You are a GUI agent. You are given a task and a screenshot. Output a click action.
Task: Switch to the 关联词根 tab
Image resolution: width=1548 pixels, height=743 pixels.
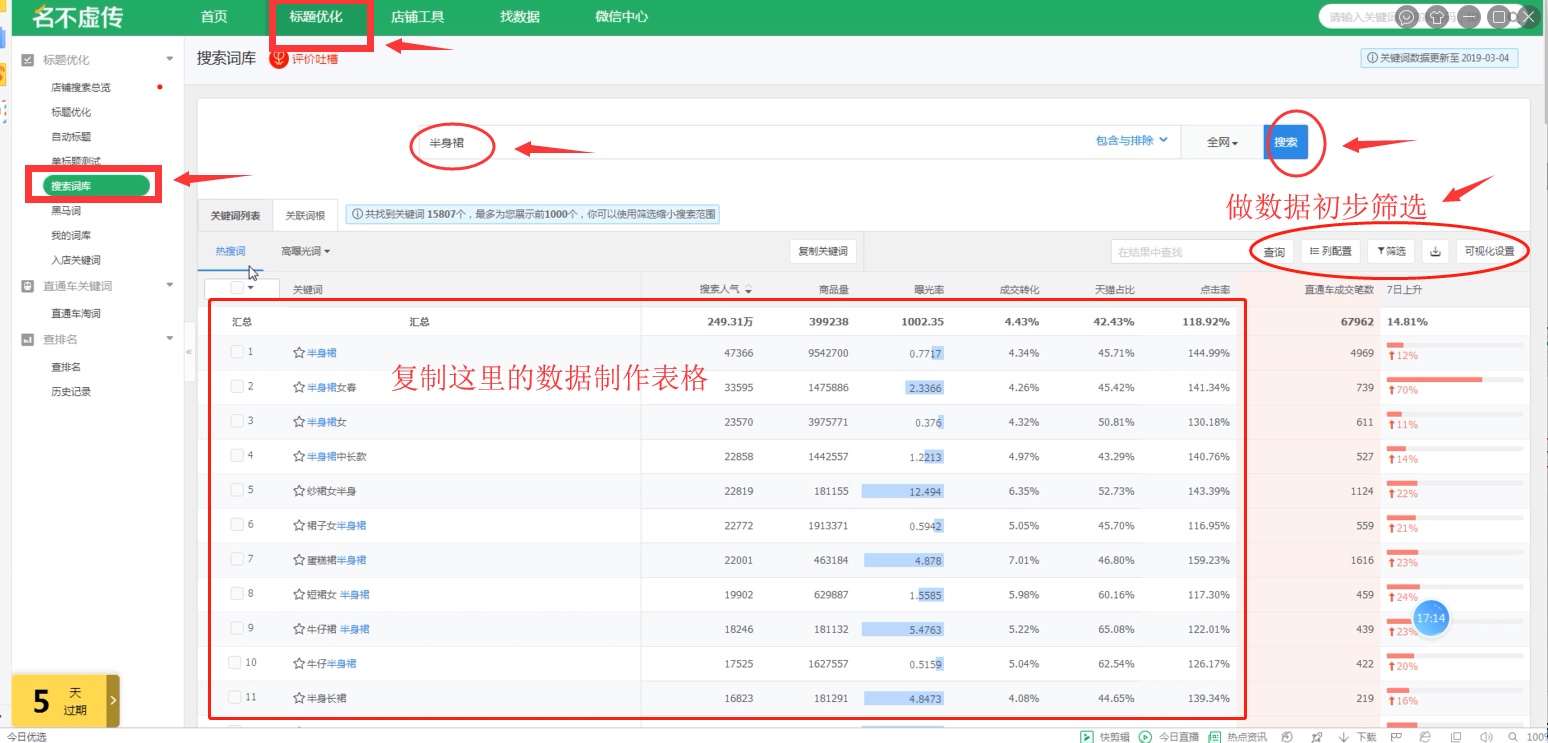pos(305,215)
